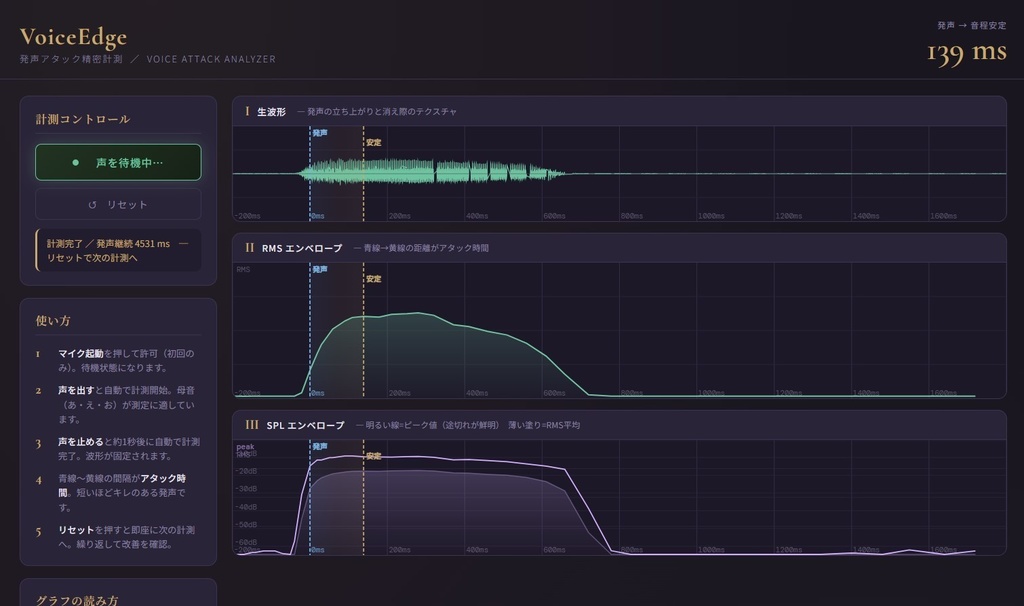The width and height of the screenshot is (1024, 606).
Task: Click how-to step 5 リセット instruction
Action: point(118,537)
